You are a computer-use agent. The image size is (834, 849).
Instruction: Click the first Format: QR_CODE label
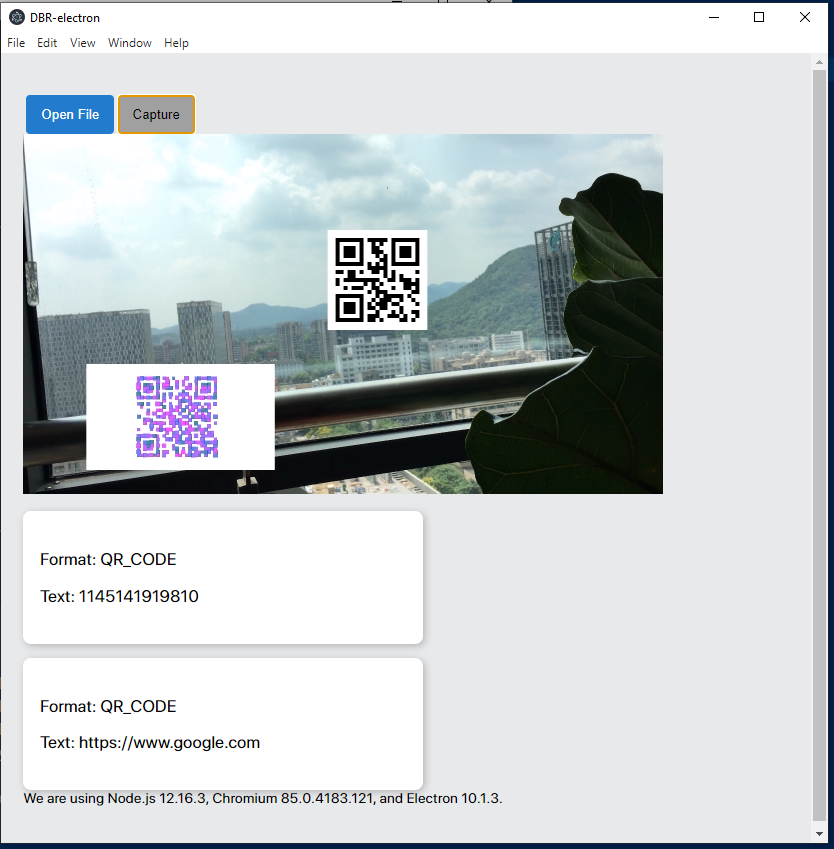tap(108, 560)
